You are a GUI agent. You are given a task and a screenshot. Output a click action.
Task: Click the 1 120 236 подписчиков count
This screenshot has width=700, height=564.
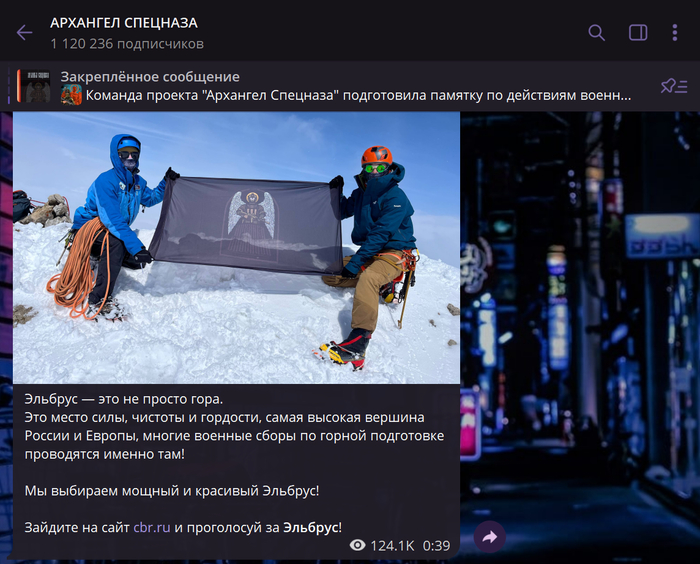(127, 44)
